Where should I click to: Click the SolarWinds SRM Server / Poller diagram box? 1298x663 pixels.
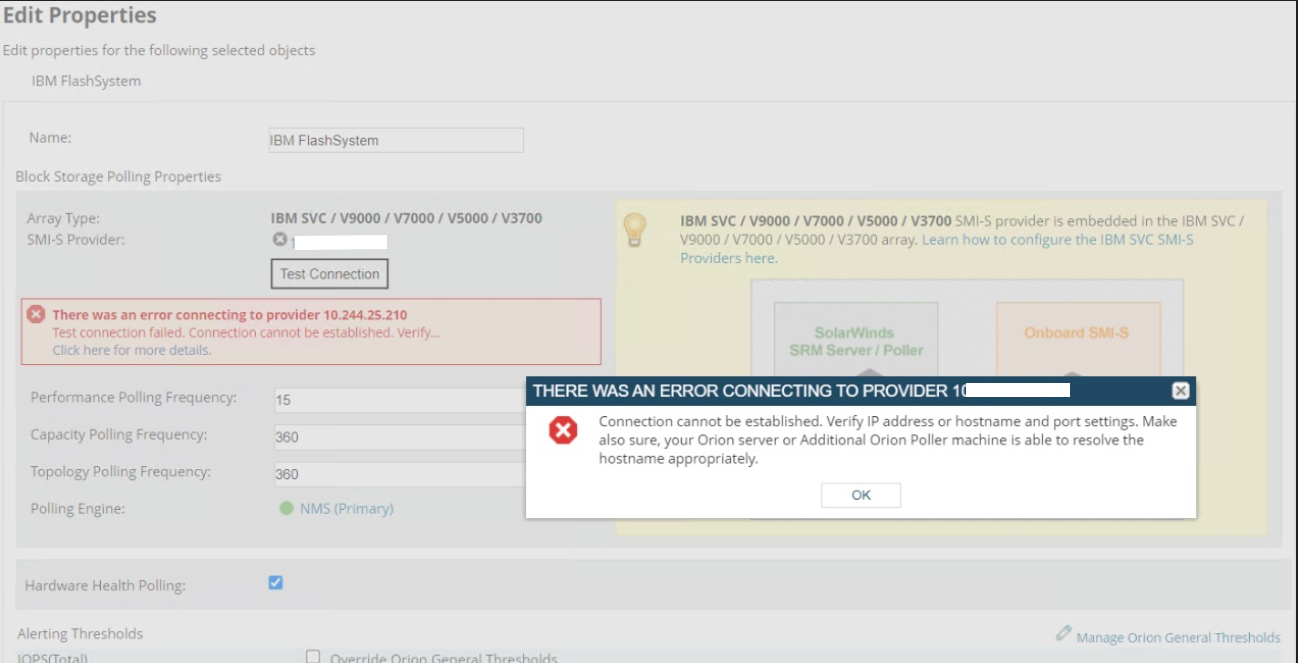point(856,341)
